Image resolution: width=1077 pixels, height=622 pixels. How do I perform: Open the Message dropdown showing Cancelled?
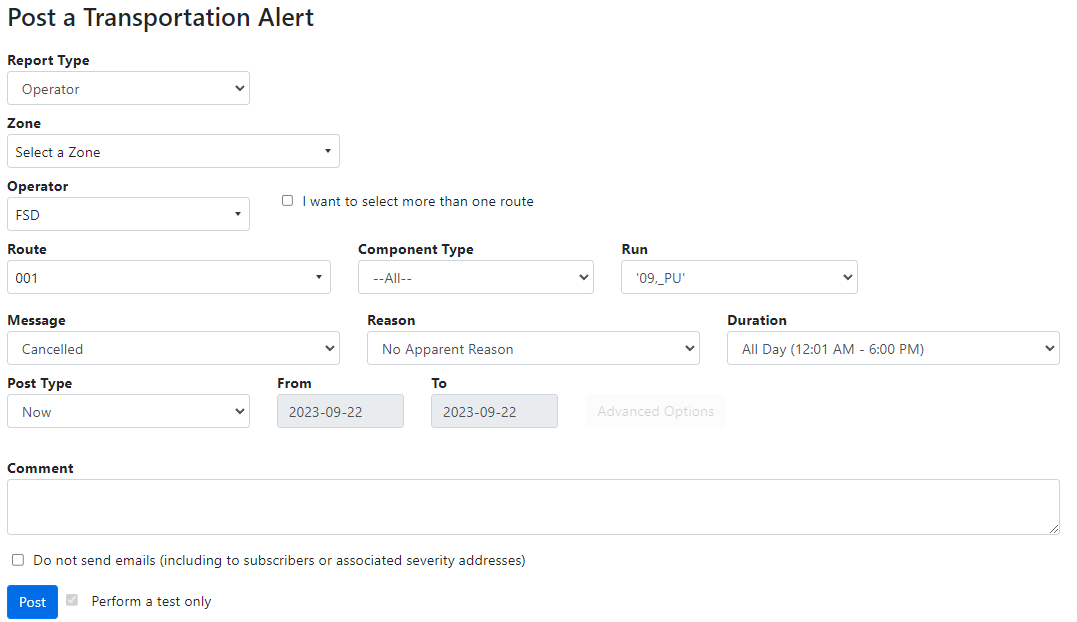(173, 349)
